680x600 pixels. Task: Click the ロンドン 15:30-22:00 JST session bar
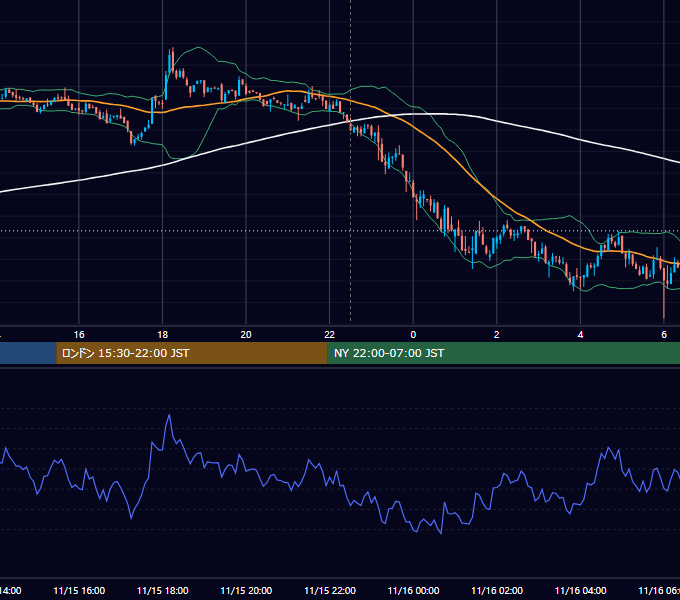tap(192, 353)
